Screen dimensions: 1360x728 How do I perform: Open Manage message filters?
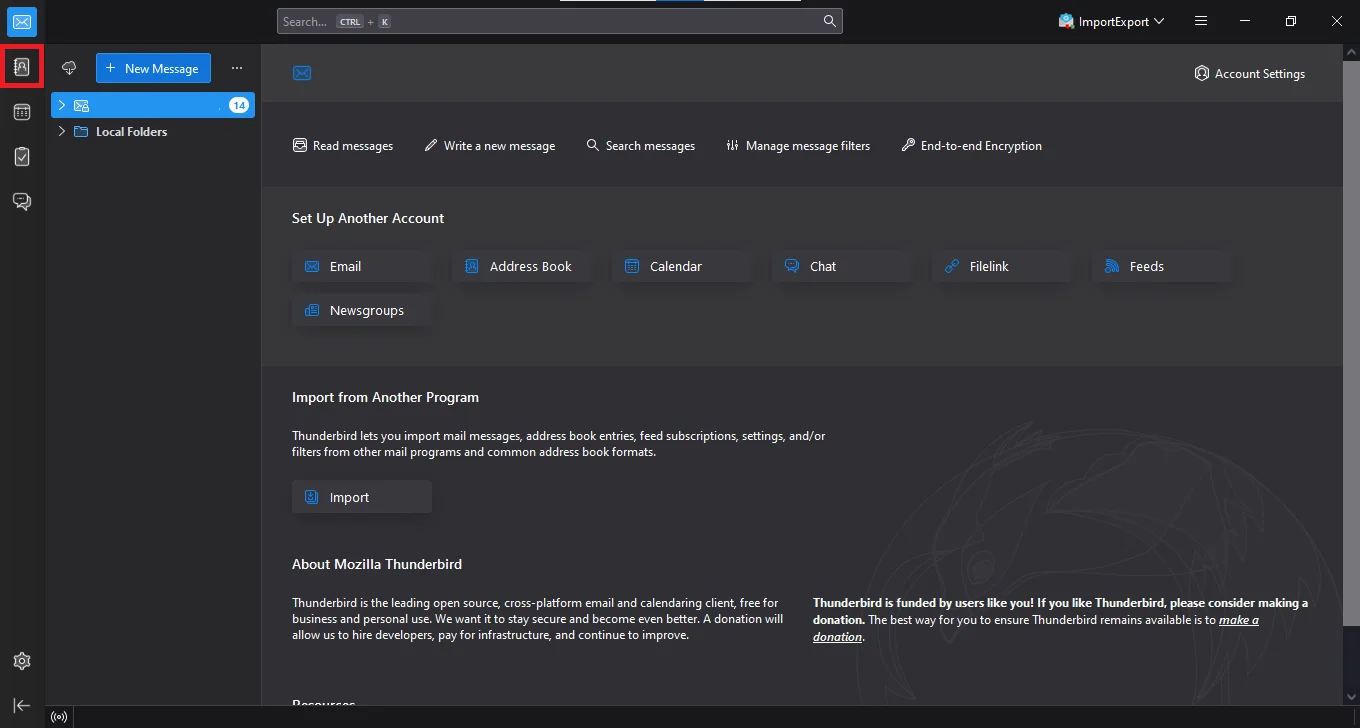click(798, 145)
